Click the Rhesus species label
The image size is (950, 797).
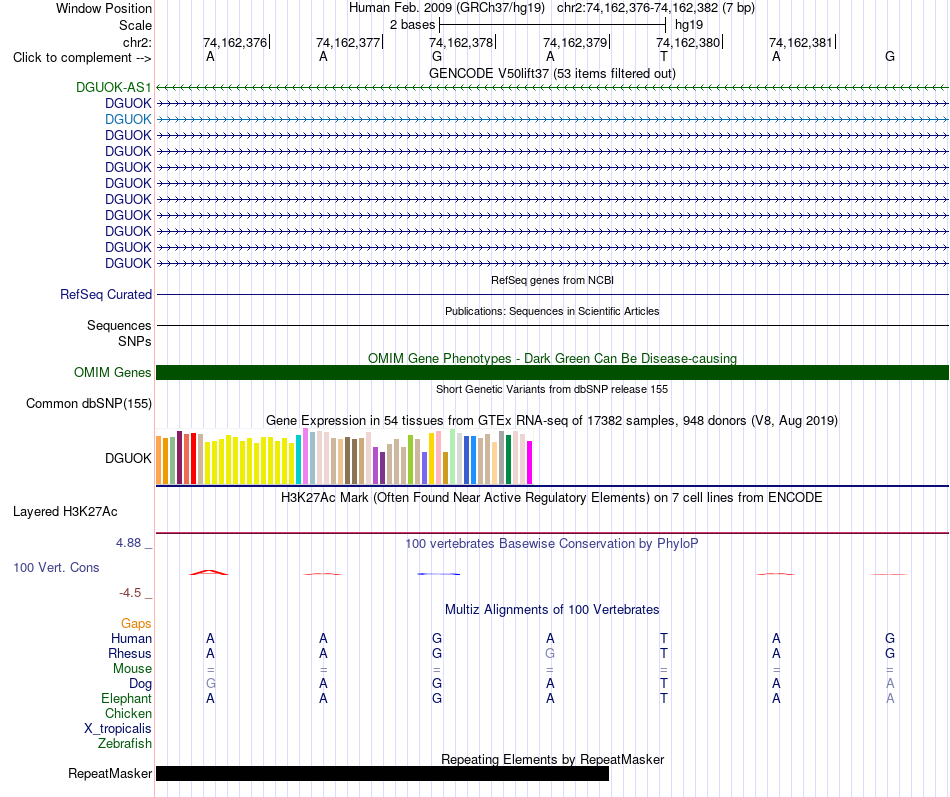click(x=130, y=653)
